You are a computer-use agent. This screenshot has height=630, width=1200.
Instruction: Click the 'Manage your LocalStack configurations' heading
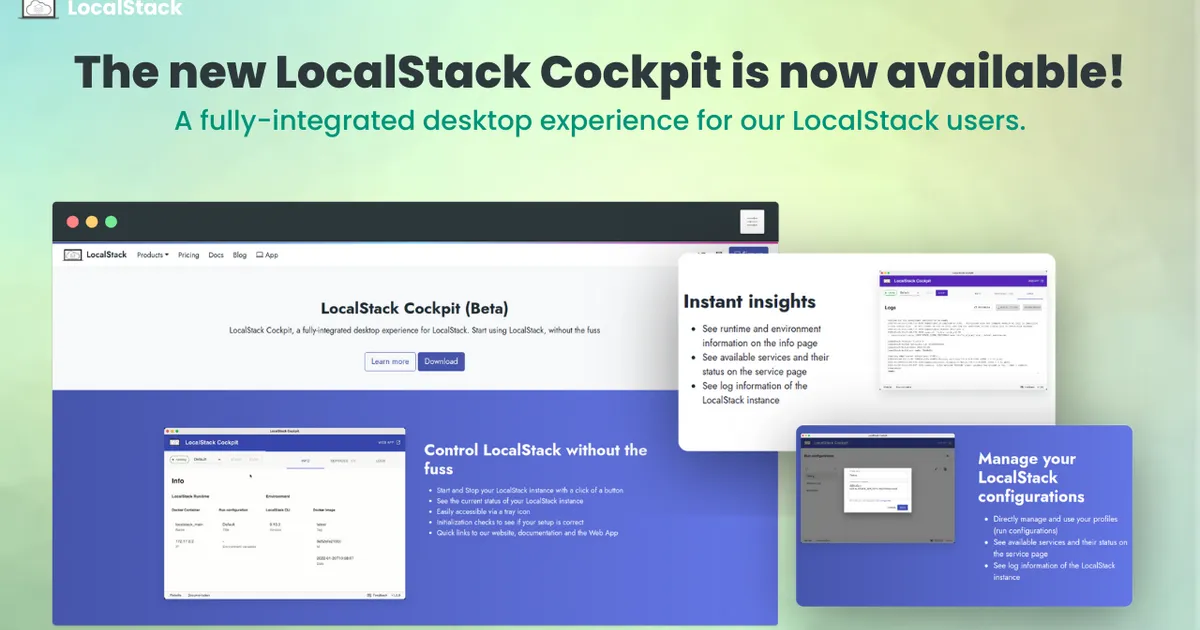pos(1031,477)
